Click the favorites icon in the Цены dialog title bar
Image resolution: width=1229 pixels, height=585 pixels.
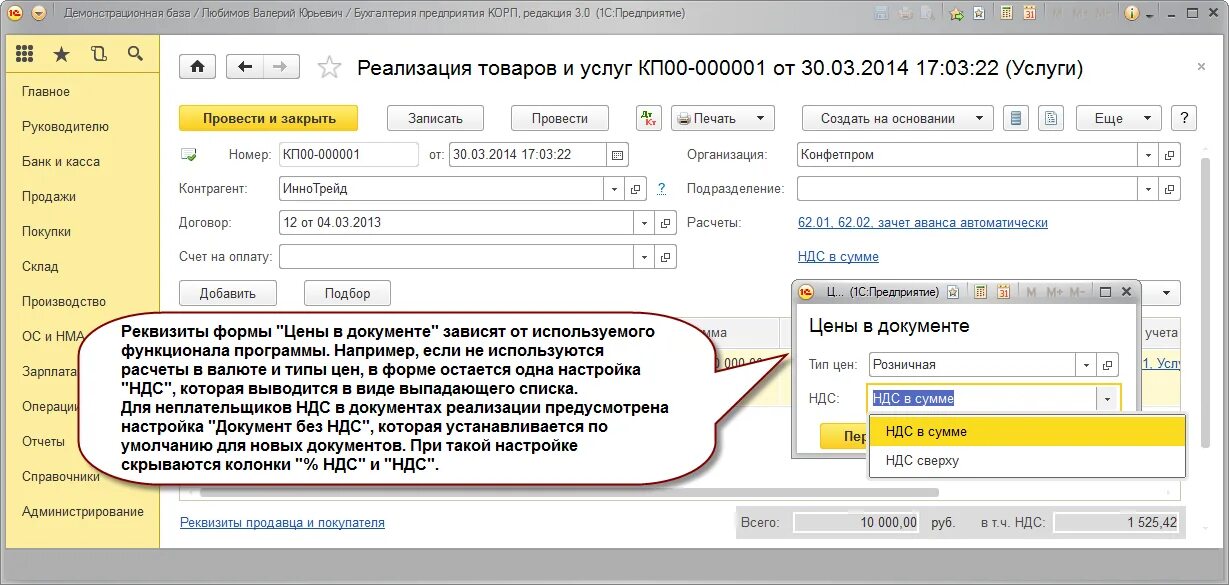point(953,292)
